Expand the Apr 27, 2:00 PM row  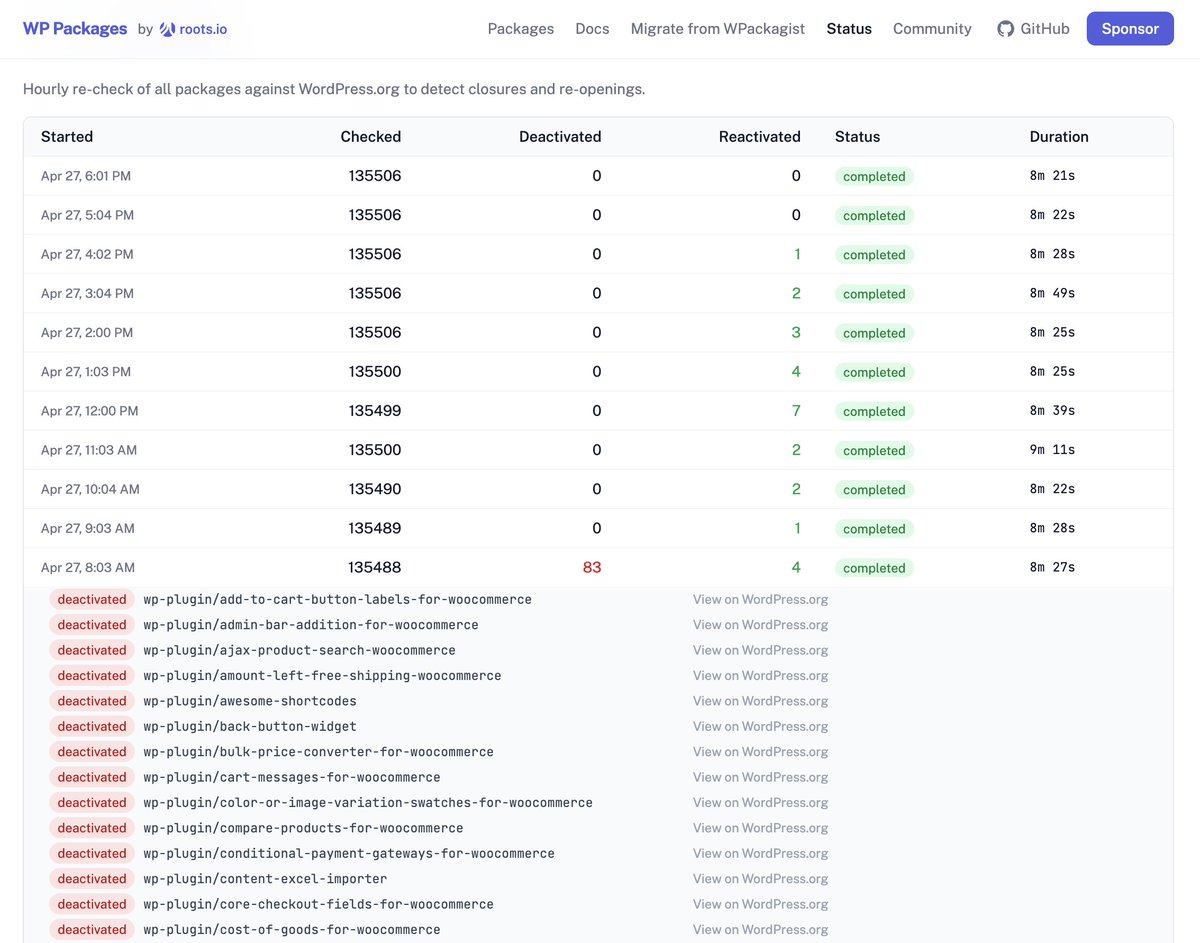pyautogui.click(x=598, y=332)
